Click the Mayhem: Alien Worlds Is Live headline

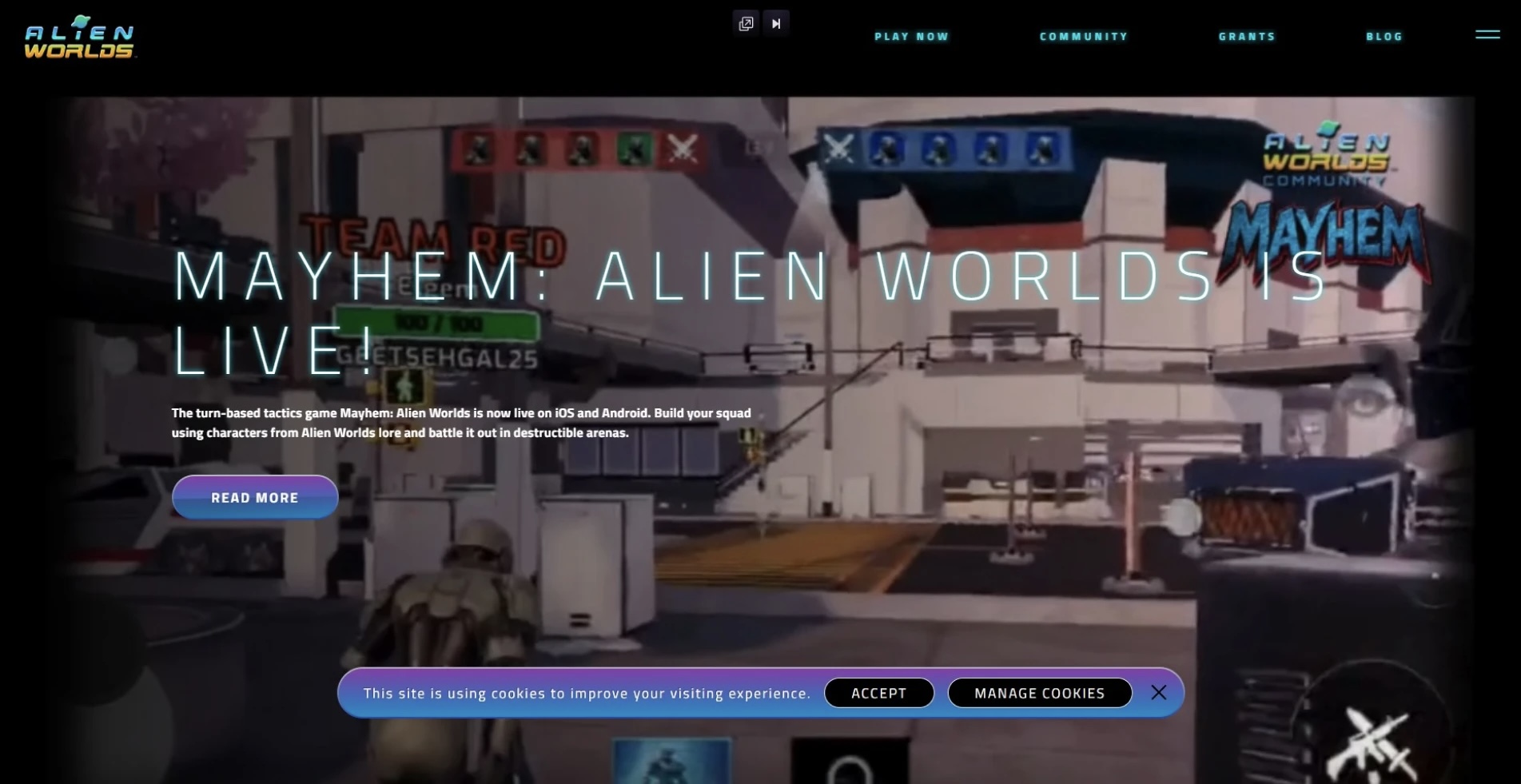[x=751, y=312]
